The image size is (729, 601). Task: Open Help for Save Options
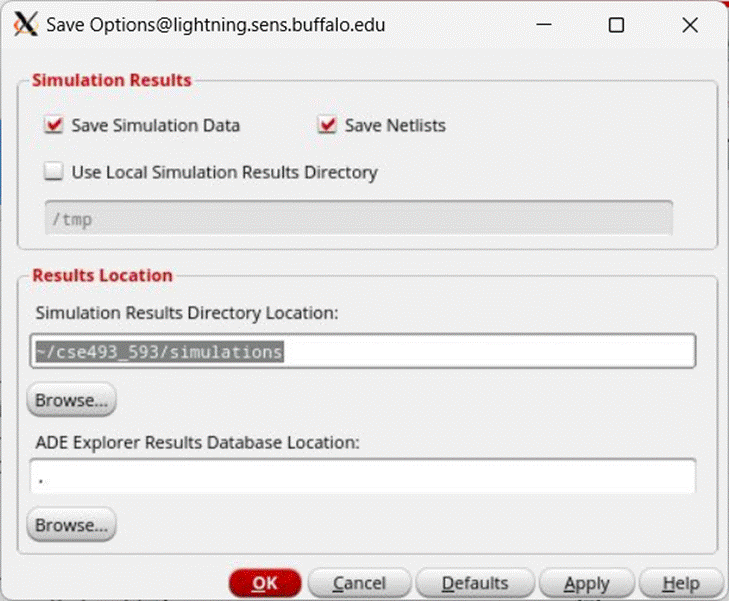(x=680, y=583)
